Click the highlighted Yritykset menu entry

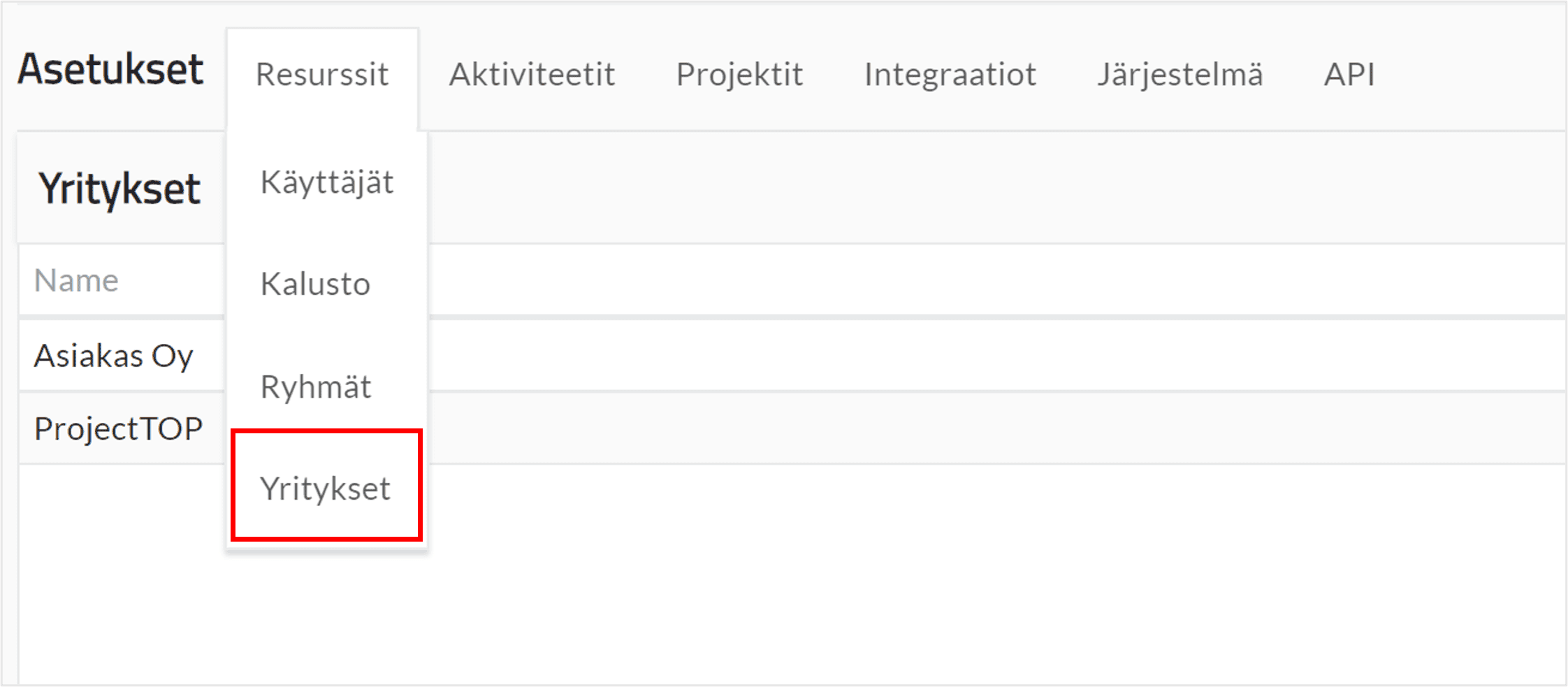point(326,487)
